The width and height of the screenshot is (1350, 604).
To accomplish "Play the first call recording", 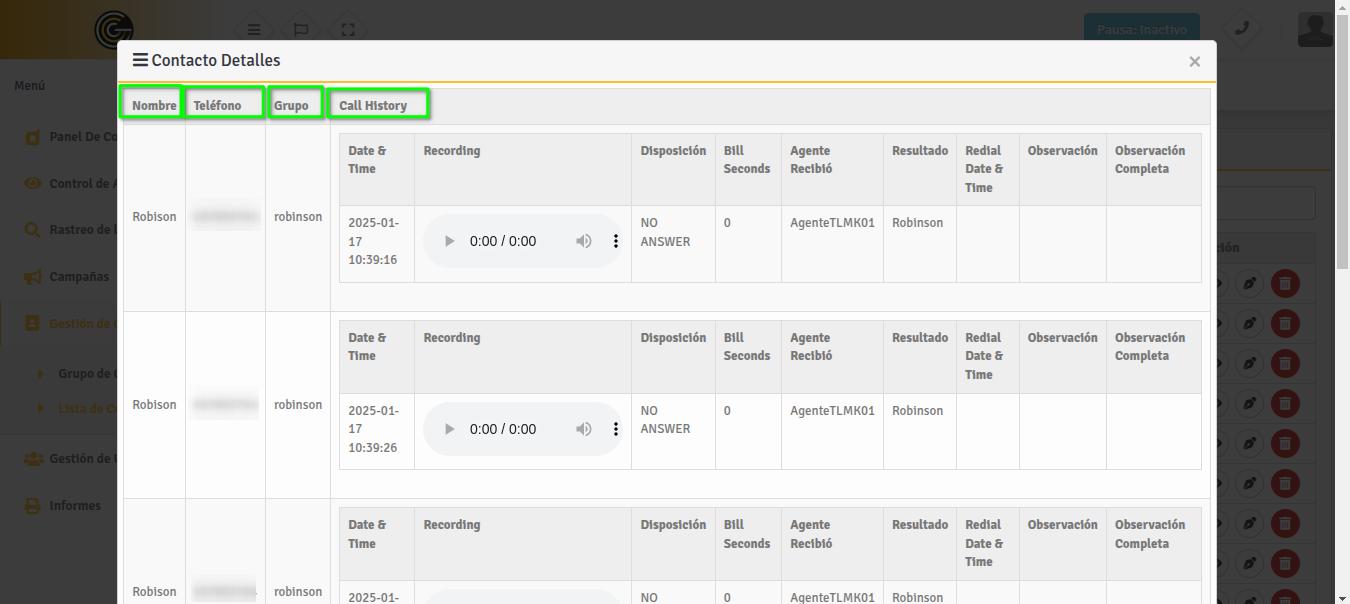I will pyautogui.click(x=448, y=240).
